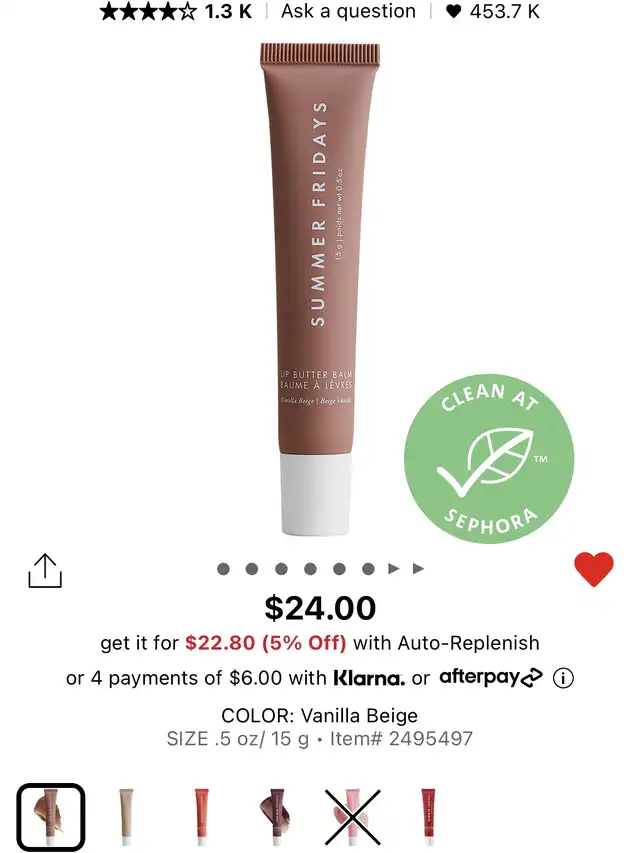The height and width of the screenshot is (853, 640).
Task: Toggle the red heart favorite button
Action: click(594, 569)
